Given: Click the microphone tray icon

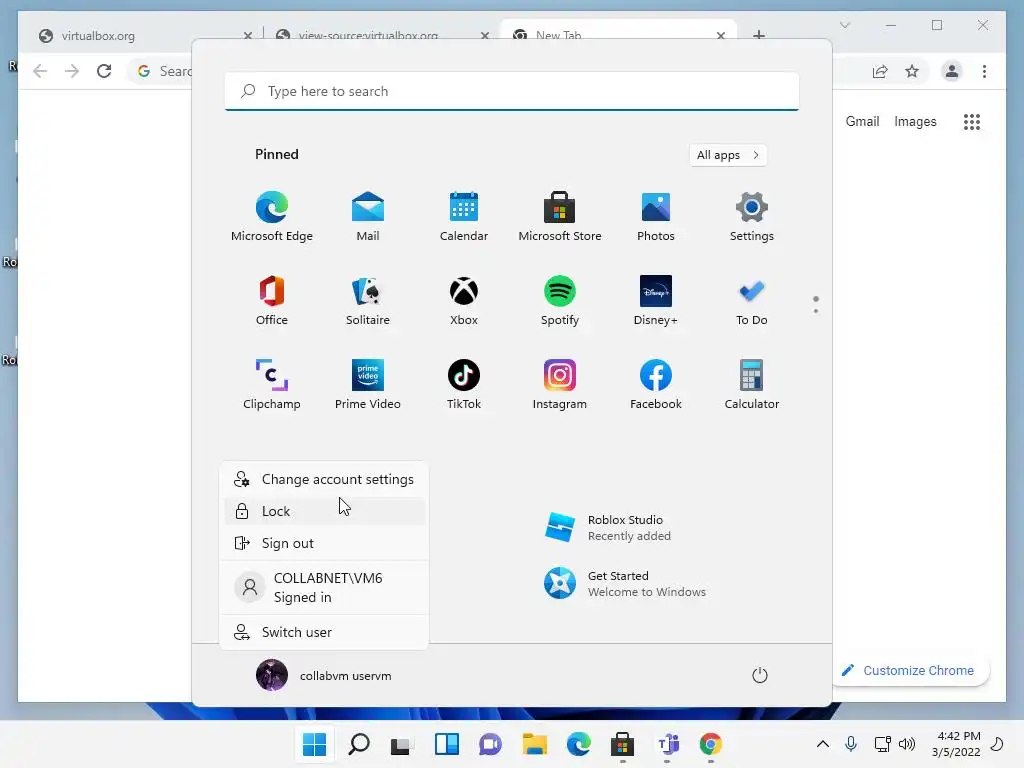Looking at the screenshot, I should (850, 744).
